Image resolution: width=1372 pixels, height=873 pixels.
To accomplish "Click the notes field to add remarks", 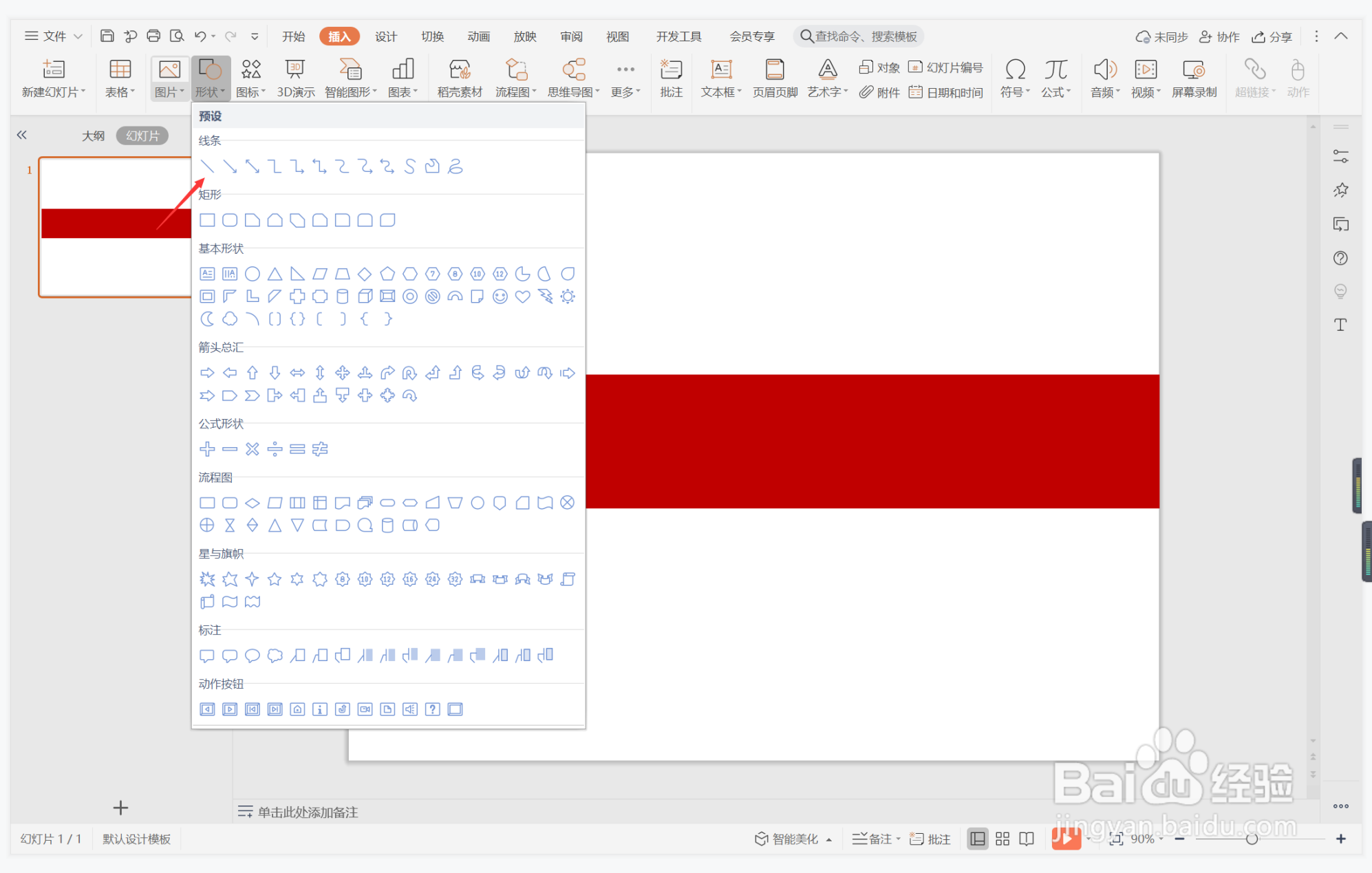I will (308, 812).
